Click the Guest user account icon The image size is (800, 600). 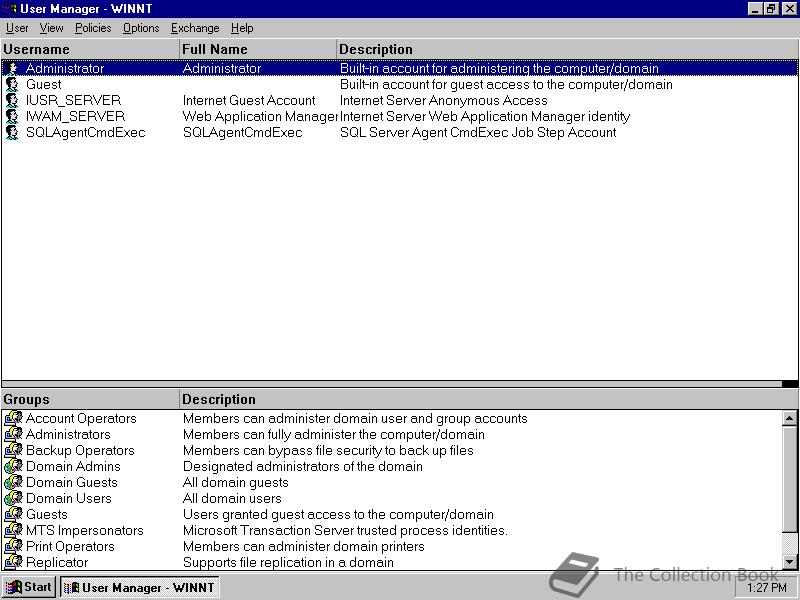pyautogui.click(x=12, y=84)
